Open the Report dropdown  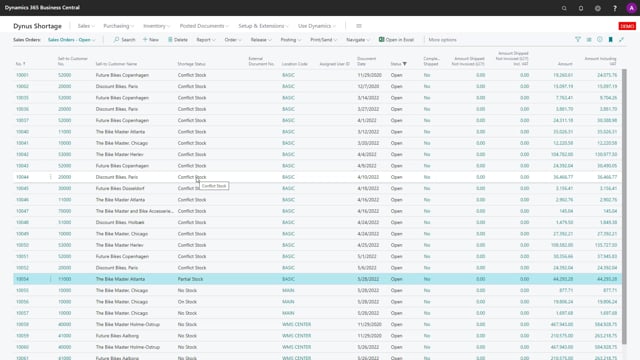click(206, 40)
